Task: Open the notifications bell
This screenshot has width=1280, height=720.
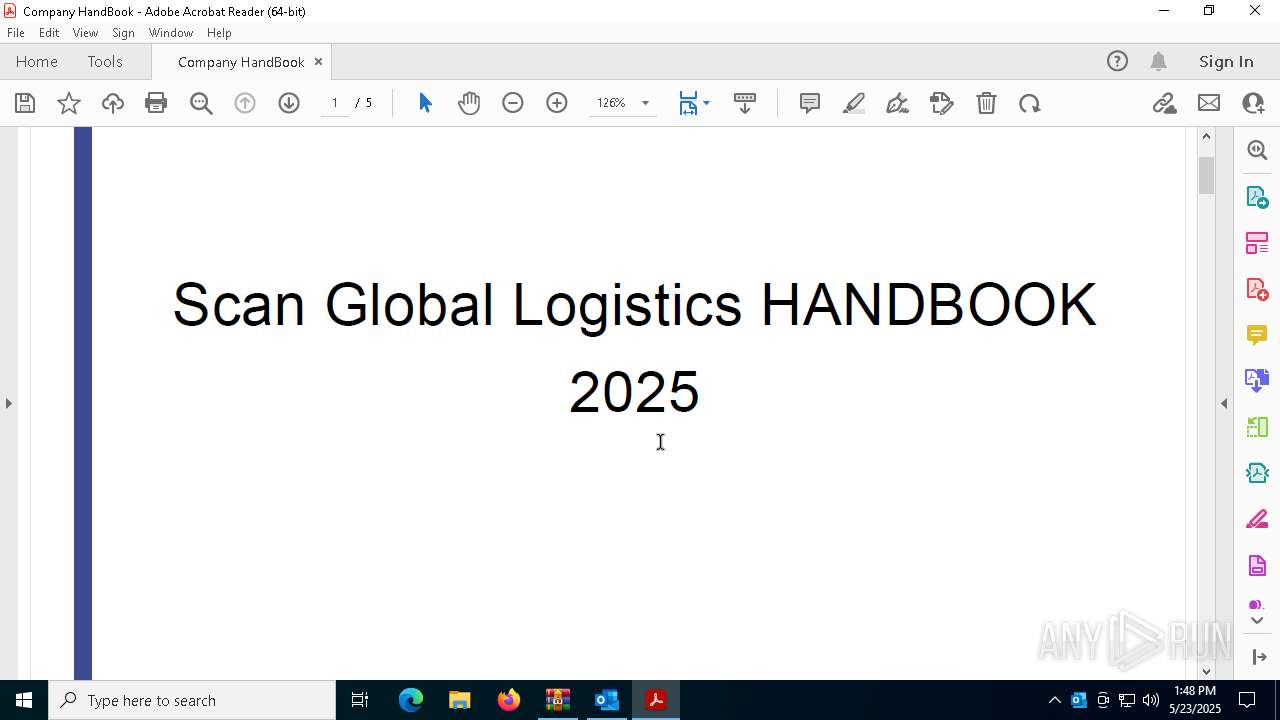Action: pos(1158,61)
